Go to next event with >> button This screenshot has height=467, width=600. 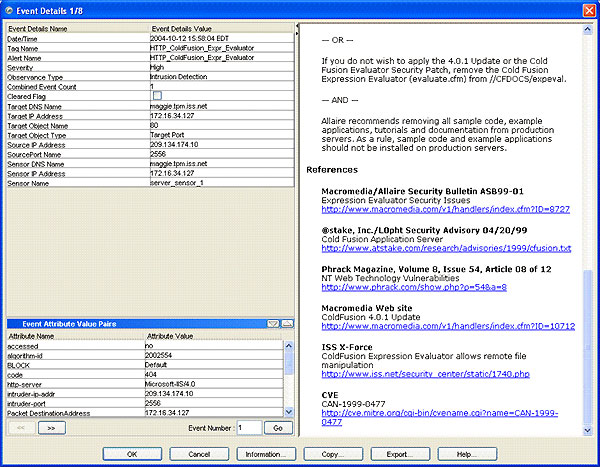pyautogui.click(x=54, y=427)
